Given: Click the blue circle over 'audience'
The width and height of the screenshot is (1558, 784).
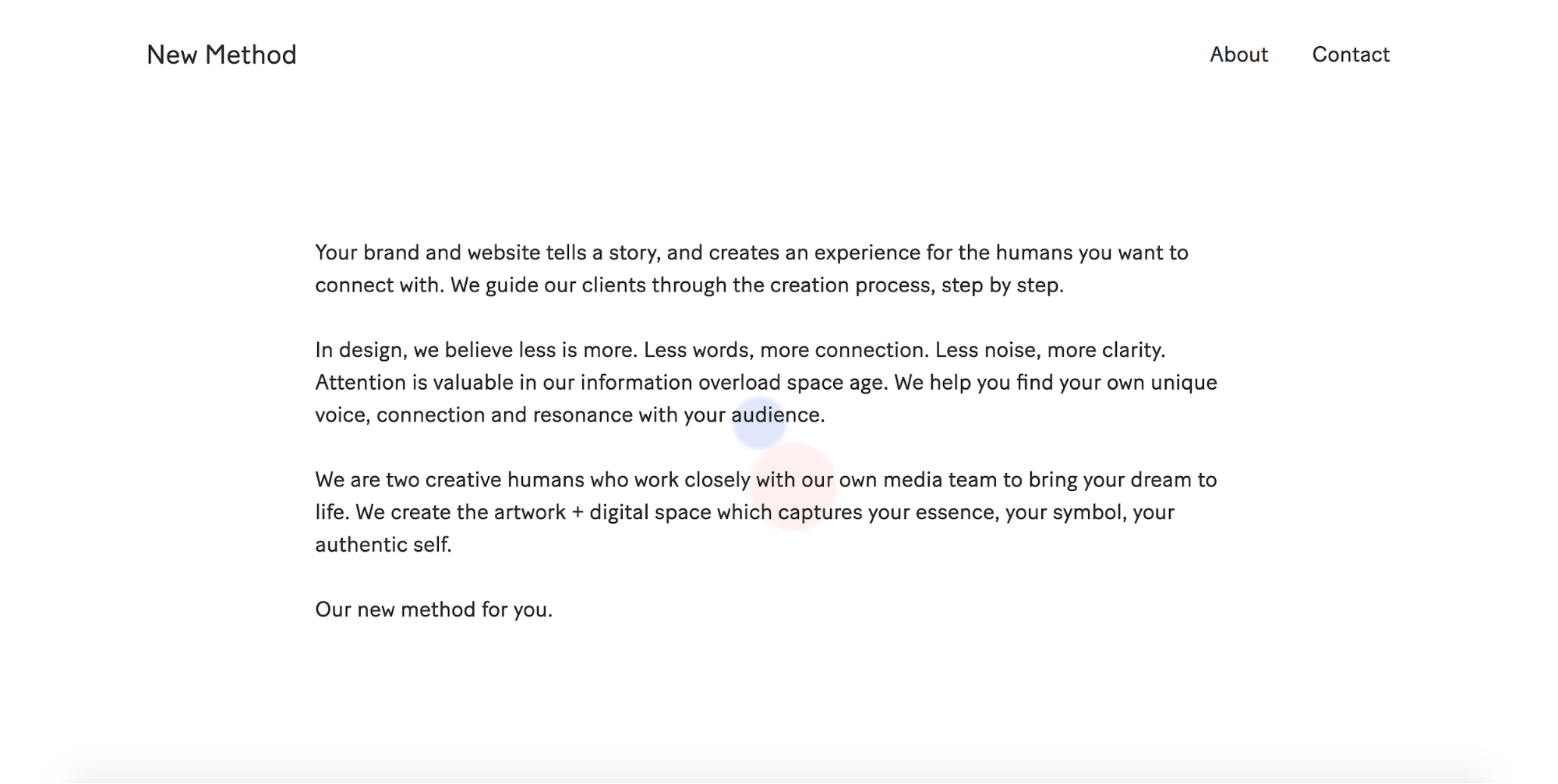Looking at the screenshot, I should click(758, 422).
